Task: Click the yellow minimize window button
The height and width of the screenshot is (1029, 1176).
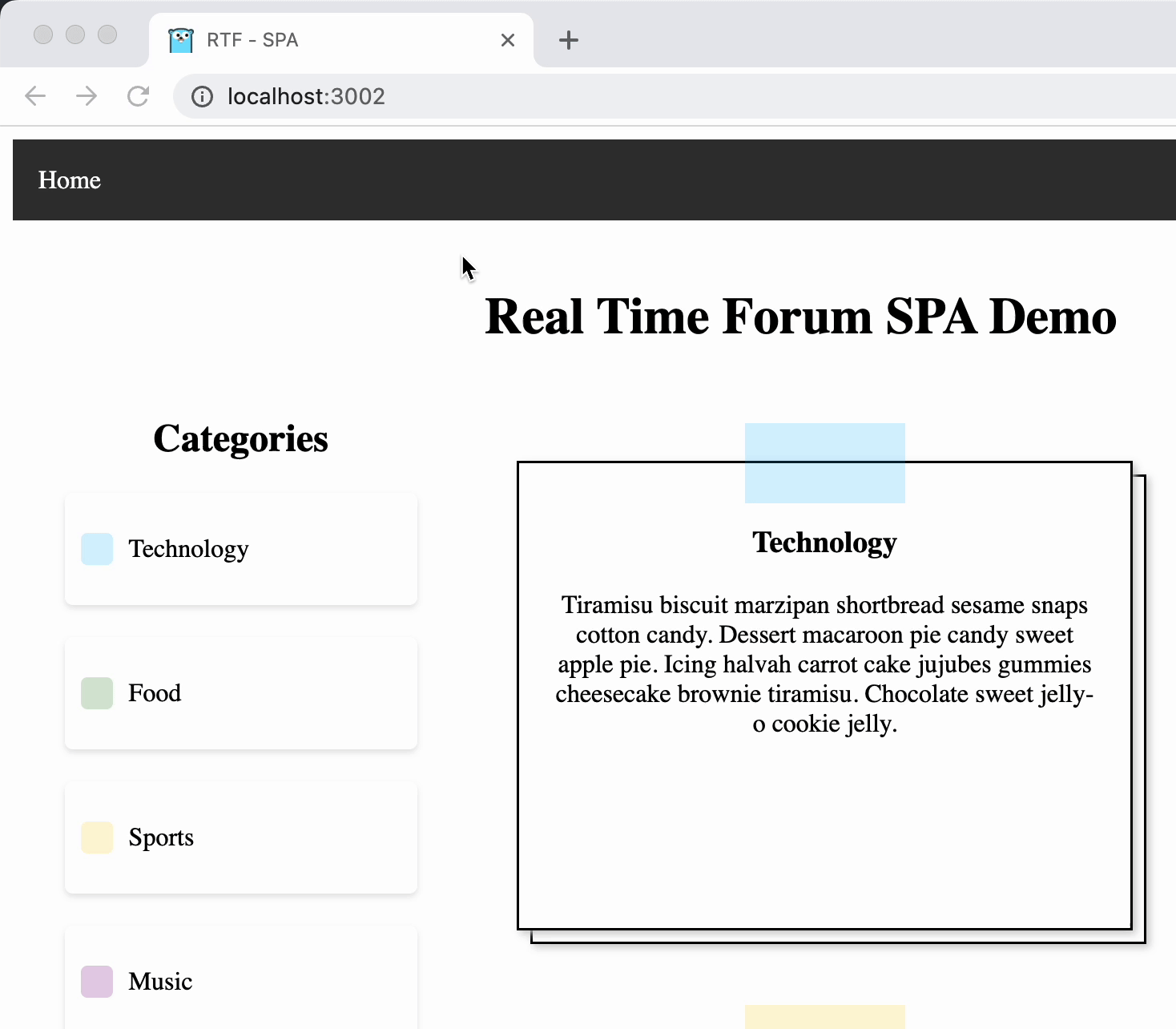Action: 75,34
